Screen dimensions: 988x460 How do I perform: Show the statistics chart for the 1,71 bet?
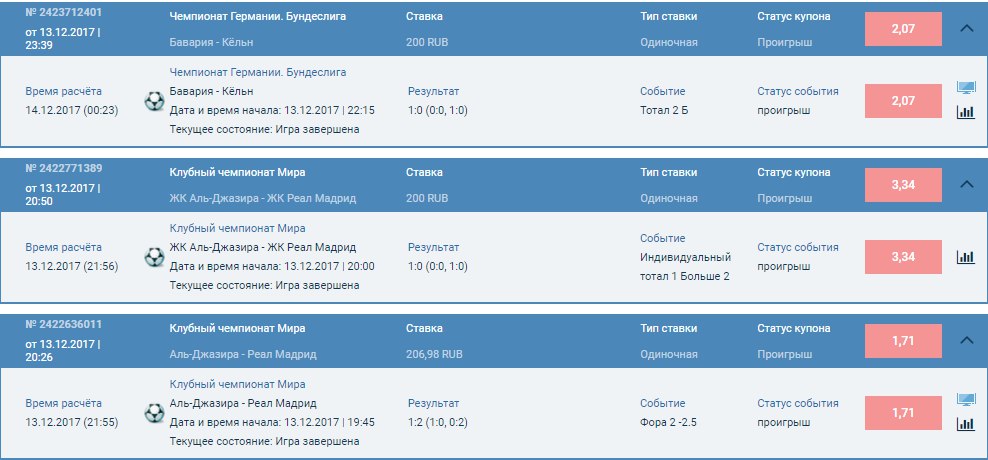click(966, 423)
